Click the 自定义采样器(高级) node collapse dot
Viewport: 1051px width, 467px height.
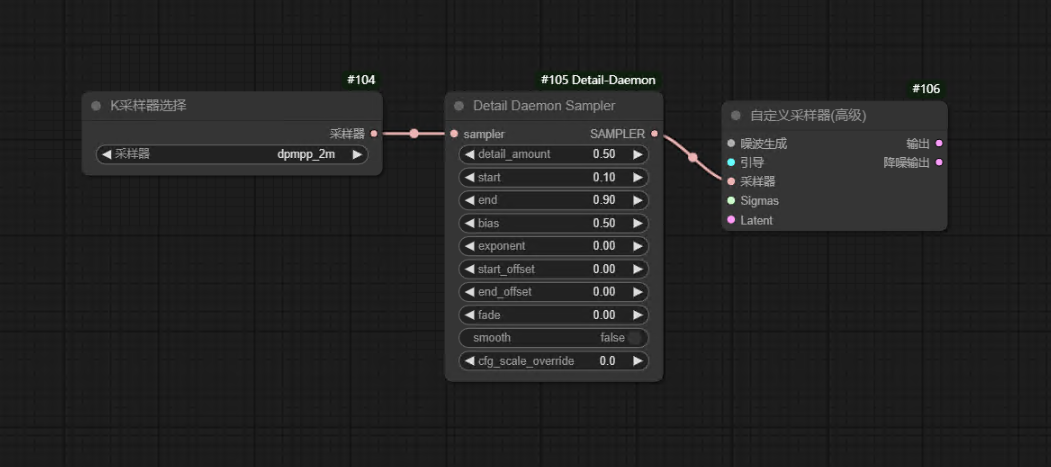736,116
